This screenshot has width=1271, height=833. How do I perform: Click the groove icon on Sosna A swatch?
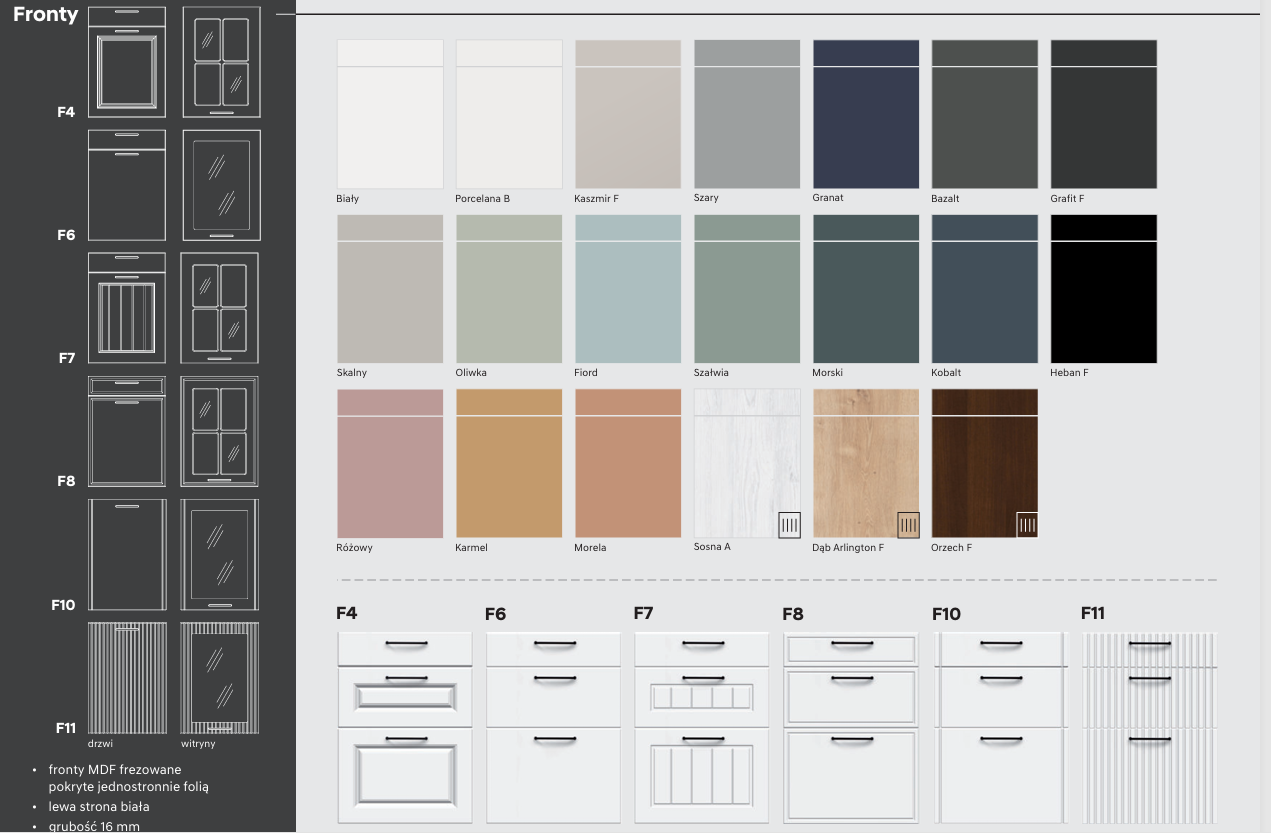pos(789,525)
